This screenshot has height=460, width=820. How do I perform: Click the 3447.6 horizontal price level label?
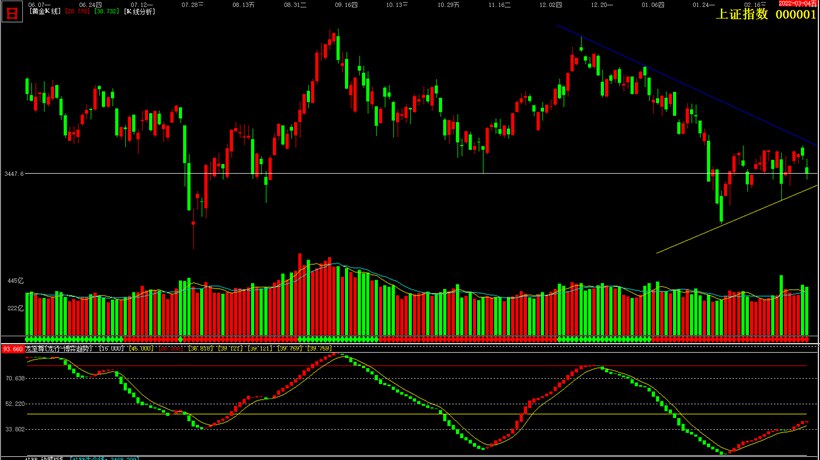[x=14, y=173]
